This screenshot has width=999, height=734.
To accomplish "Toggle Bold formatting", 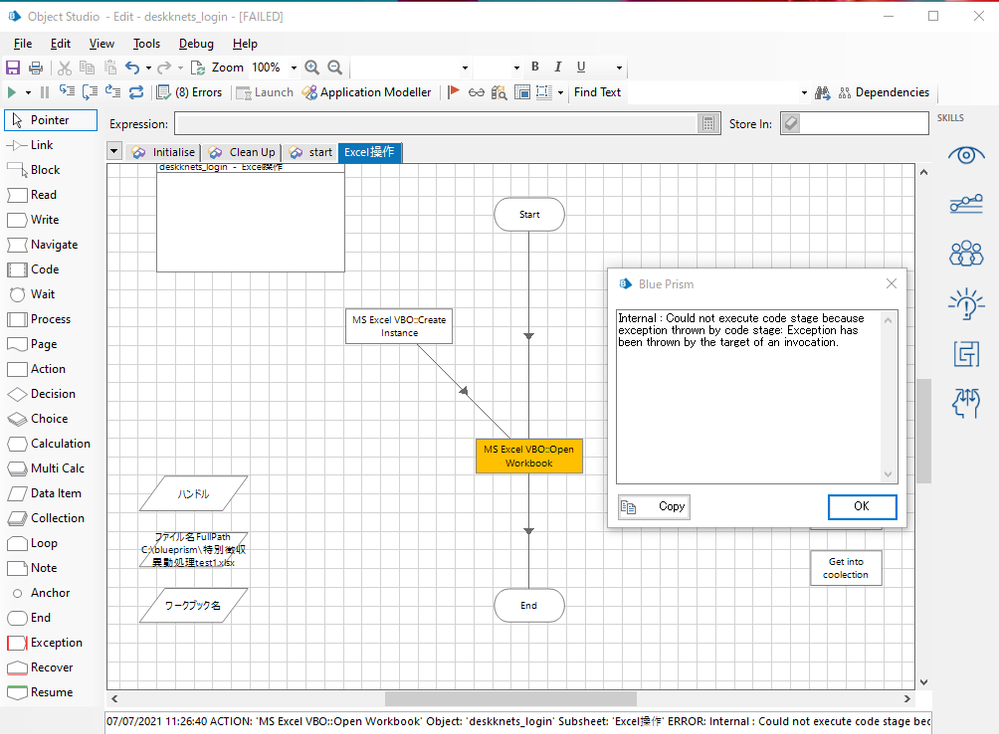I will point(535,67).
